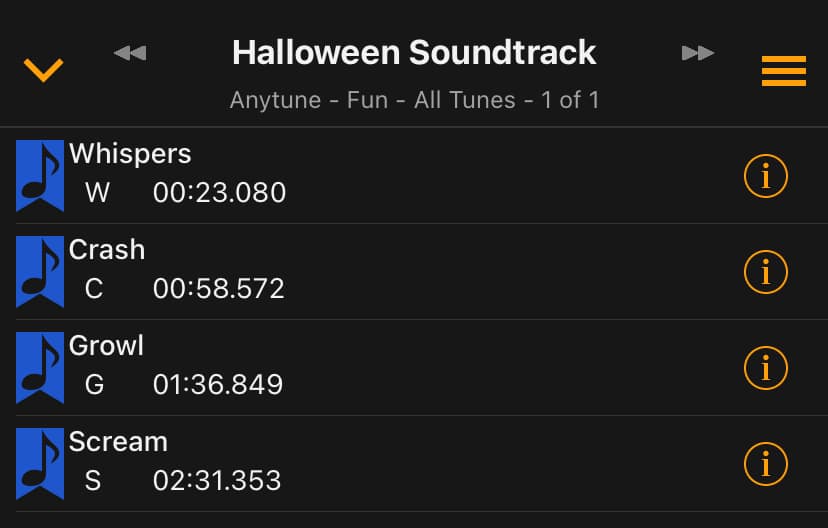This screenshot has height=528, width=828.
Task: Skip to the next tune
Action: point(698,52)
